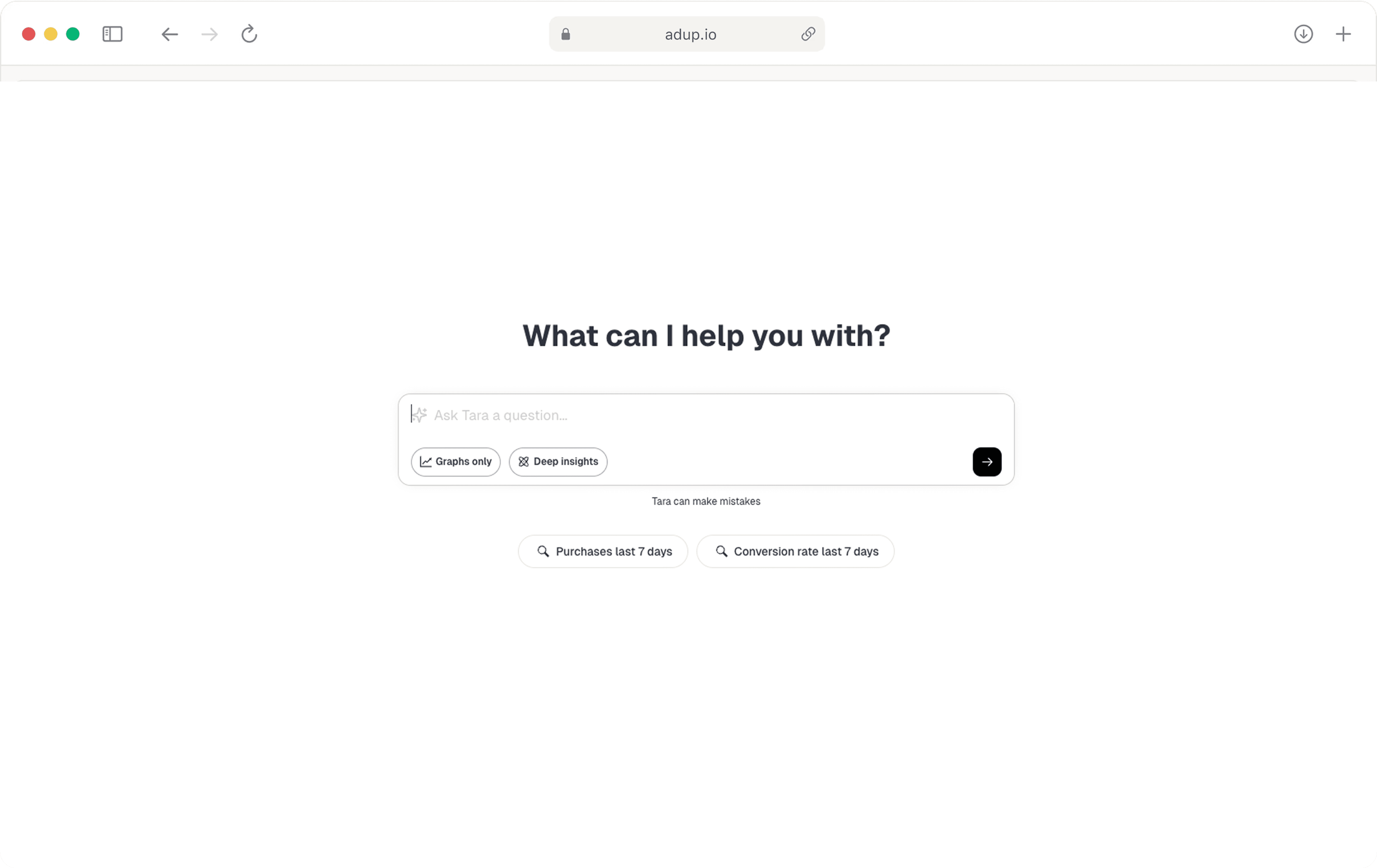Close the window with the red button
1377x868 pixels.
pos(29,34)
